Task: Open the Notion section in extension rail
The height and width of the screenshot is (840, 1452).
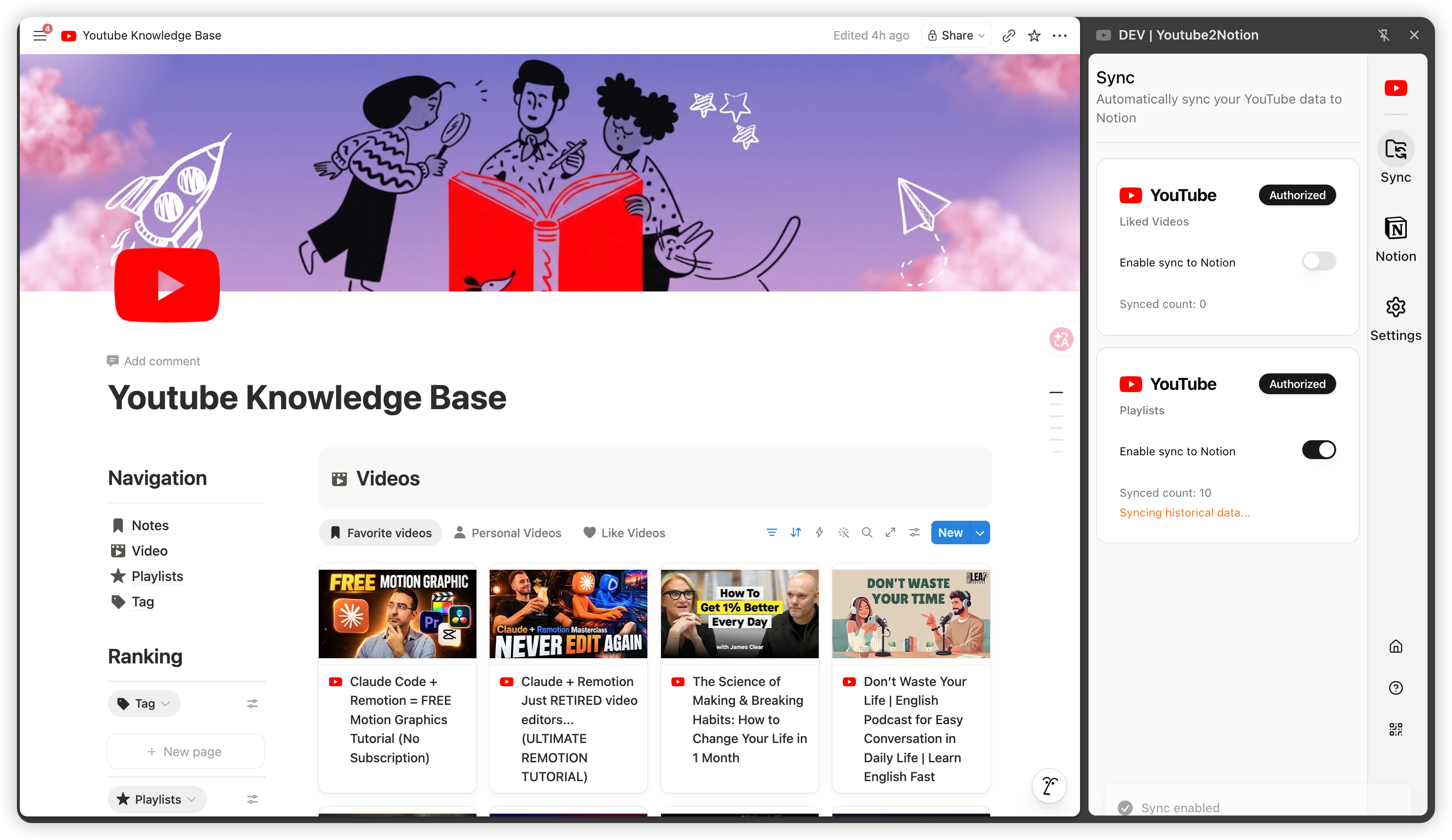Action: coord(1396,239)
